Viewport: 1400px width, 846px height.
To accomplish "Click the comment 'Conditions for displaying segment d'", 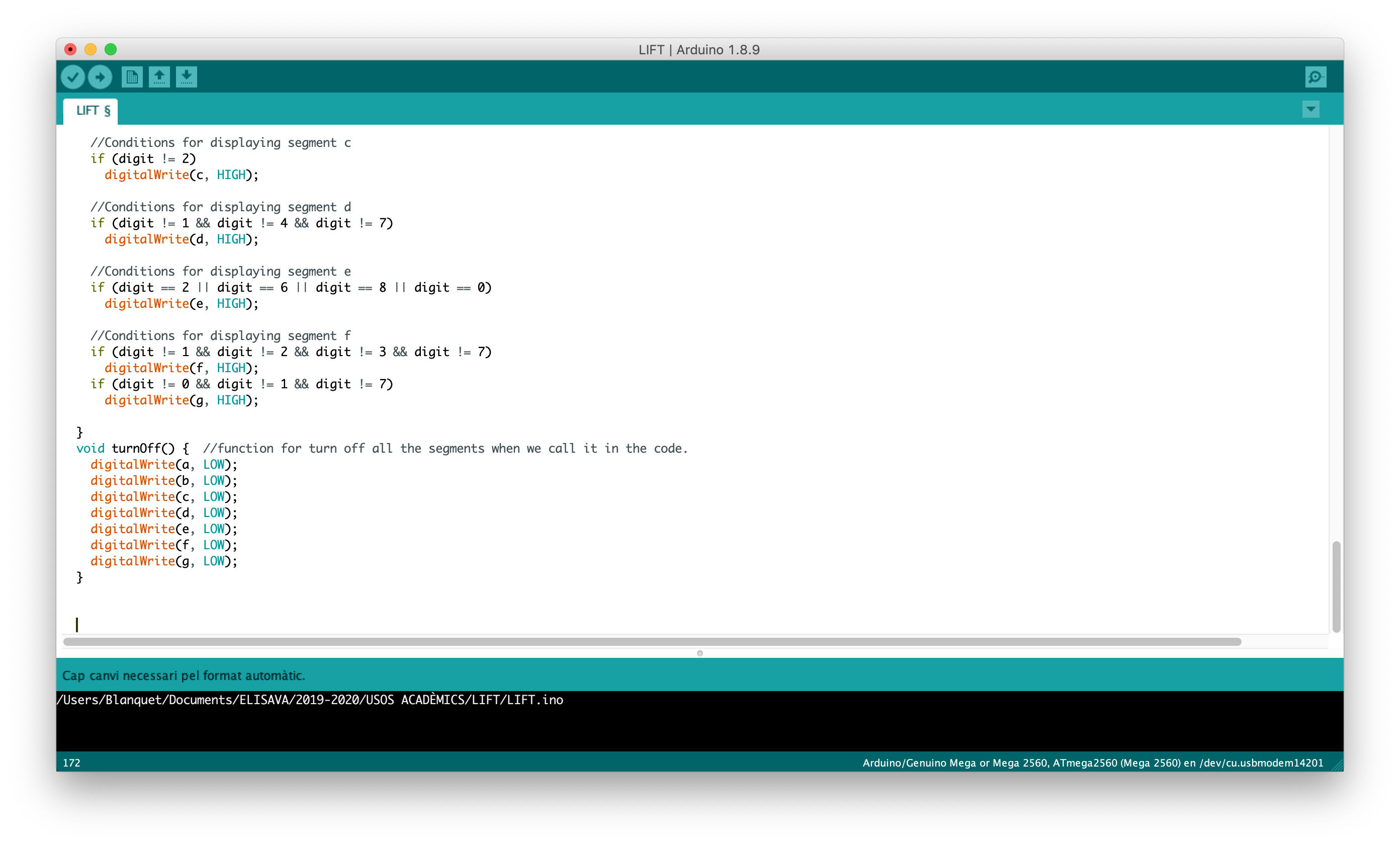I will (220, 207).
